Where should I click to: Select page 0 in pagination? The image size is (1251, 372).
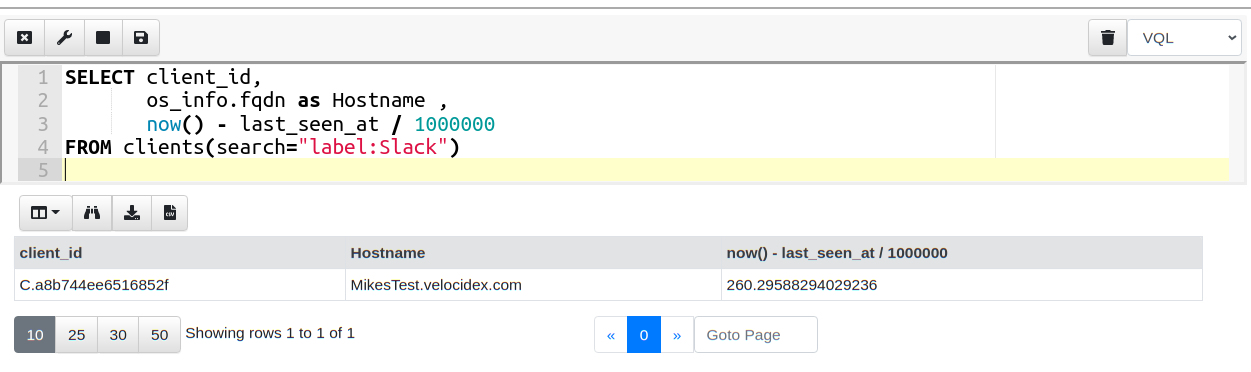point(644,335)
